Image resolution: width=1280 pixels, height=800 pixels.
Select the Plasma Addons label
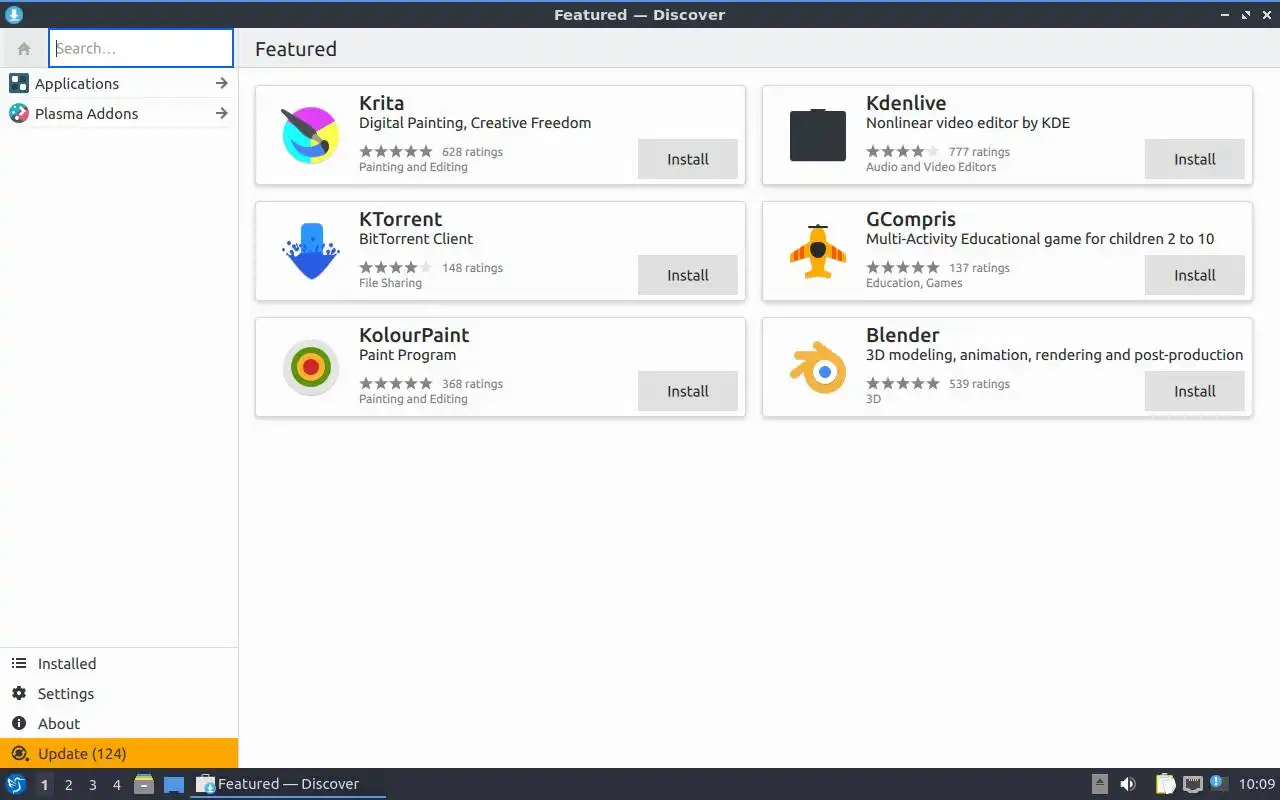click(x=87, y=114)
